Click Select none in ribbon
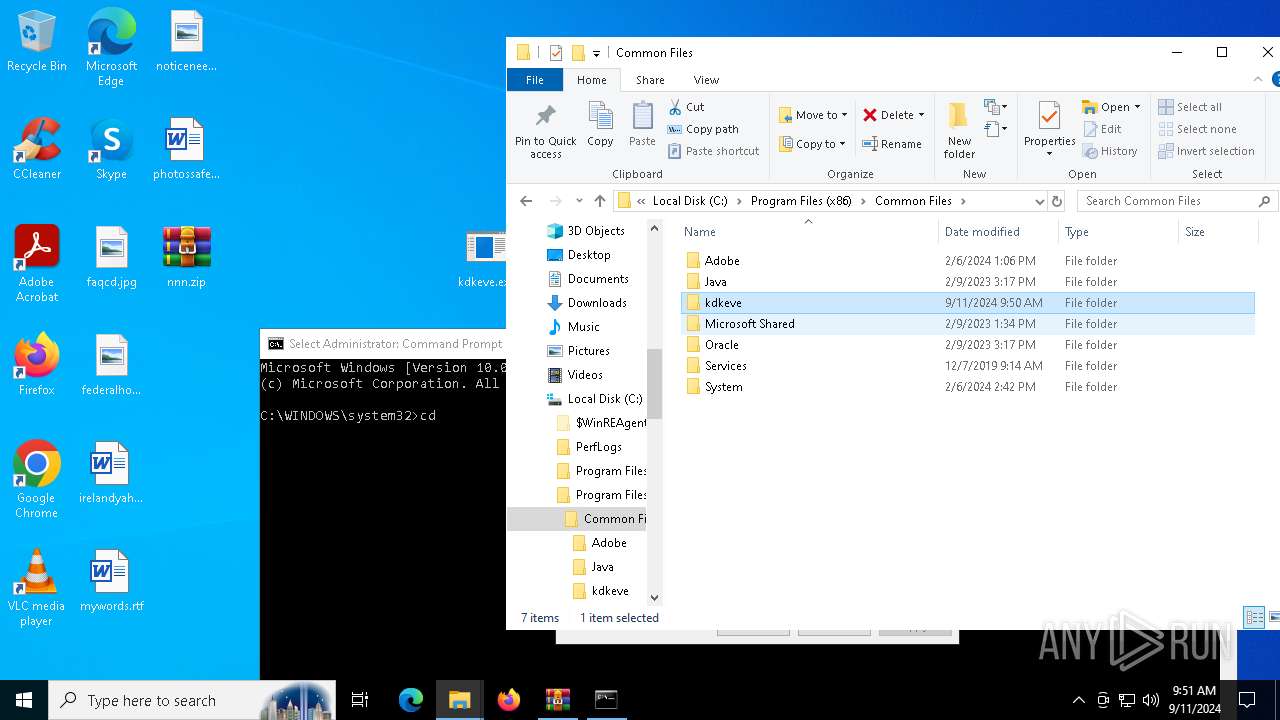Image resolution: width=1280 pixels, height=720 pixels. pyautogui.click(x=1198, y=129)
